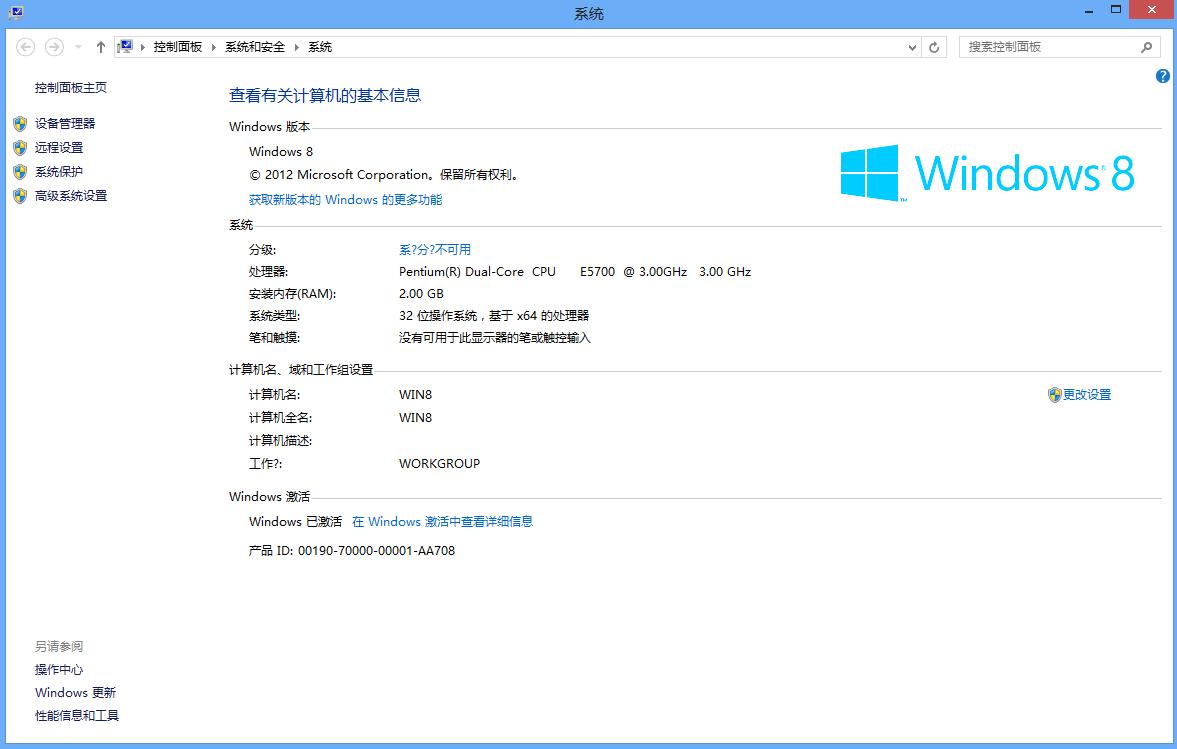The height and width of the screenshot is (749, 1177).
Task: Click 获取新版本的 Windows 的更多功能 link
Action: click(345, 200)
